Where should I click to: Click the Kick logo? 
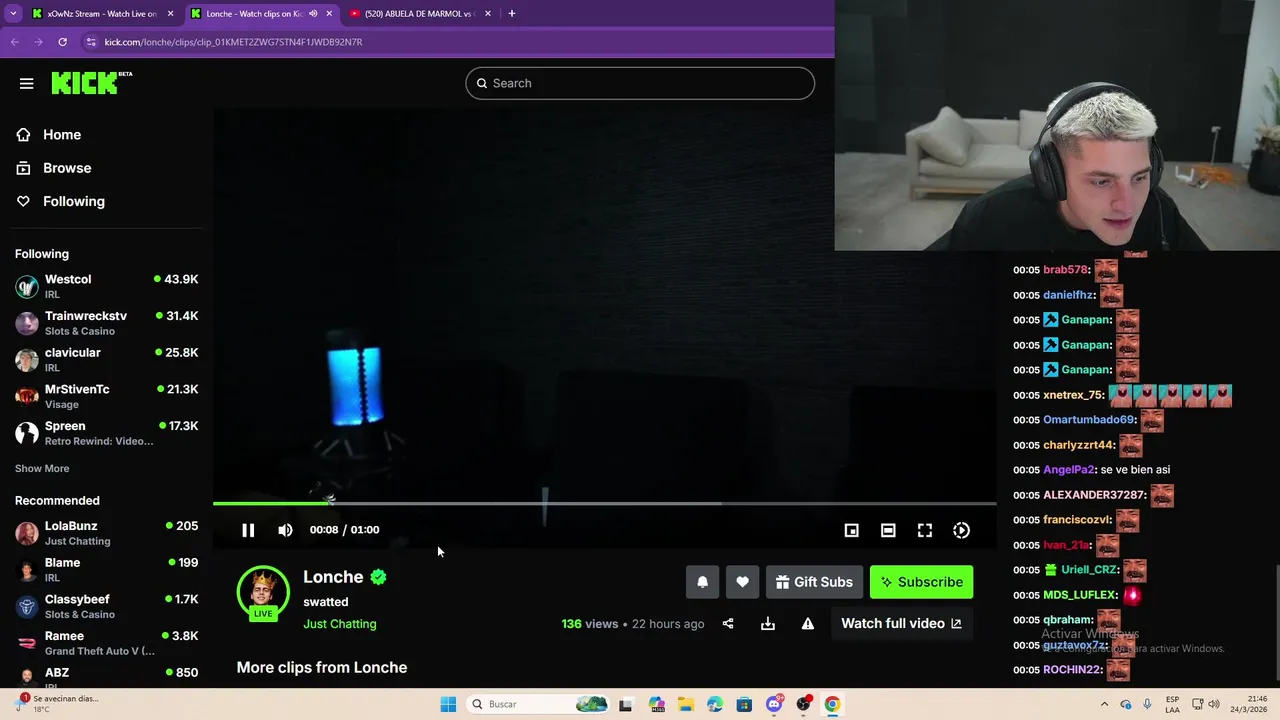click(91, 83)
